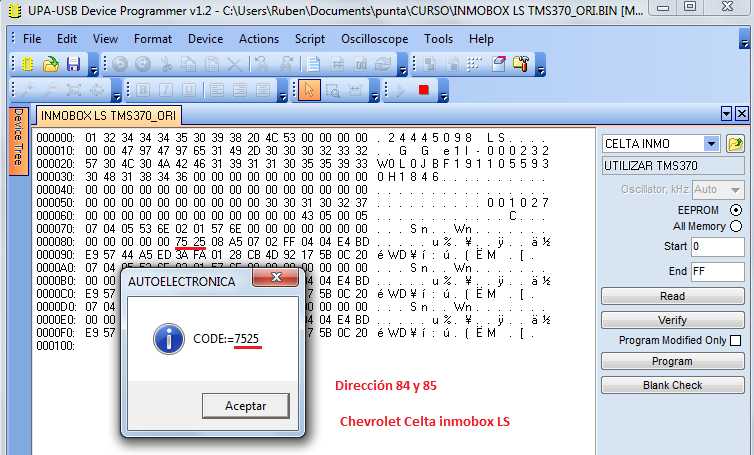Open the CELTA INMO device dropdown
This screenshot has height=455, width=754.
click(711, 144)
